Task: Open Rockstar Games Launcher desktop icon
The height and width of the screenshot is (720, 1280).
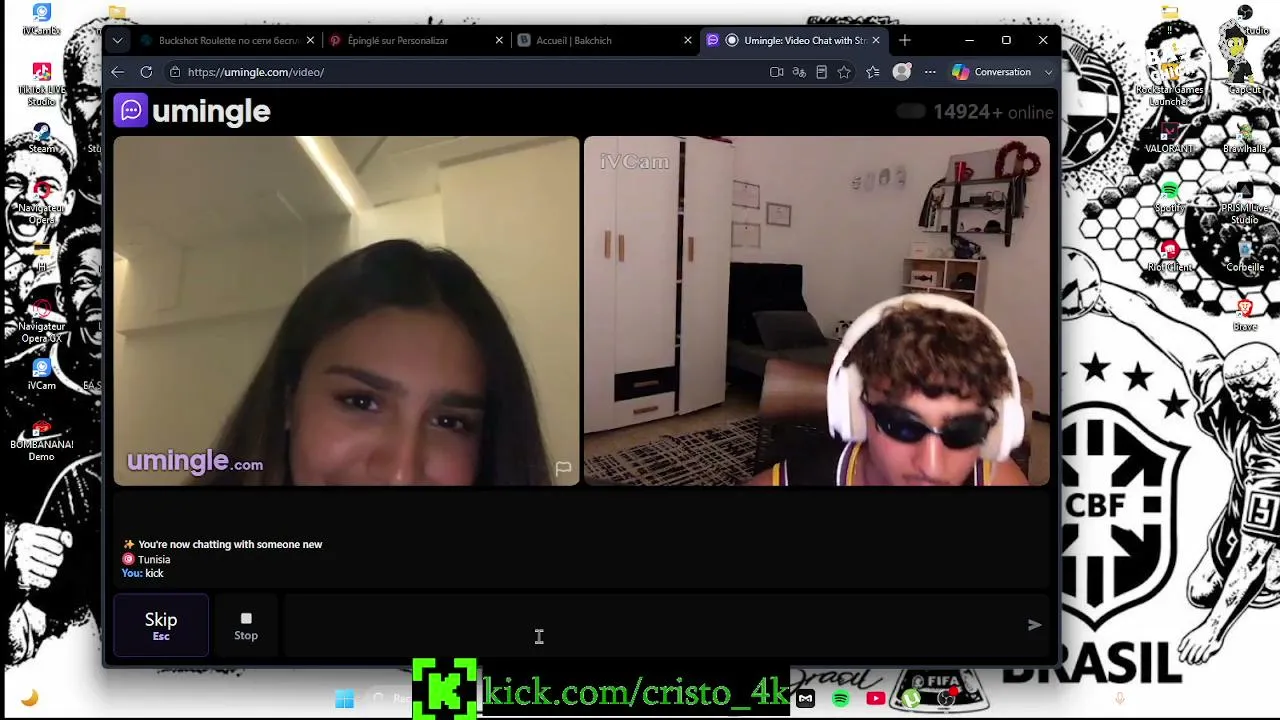Action: click(x=1169, y=84)
